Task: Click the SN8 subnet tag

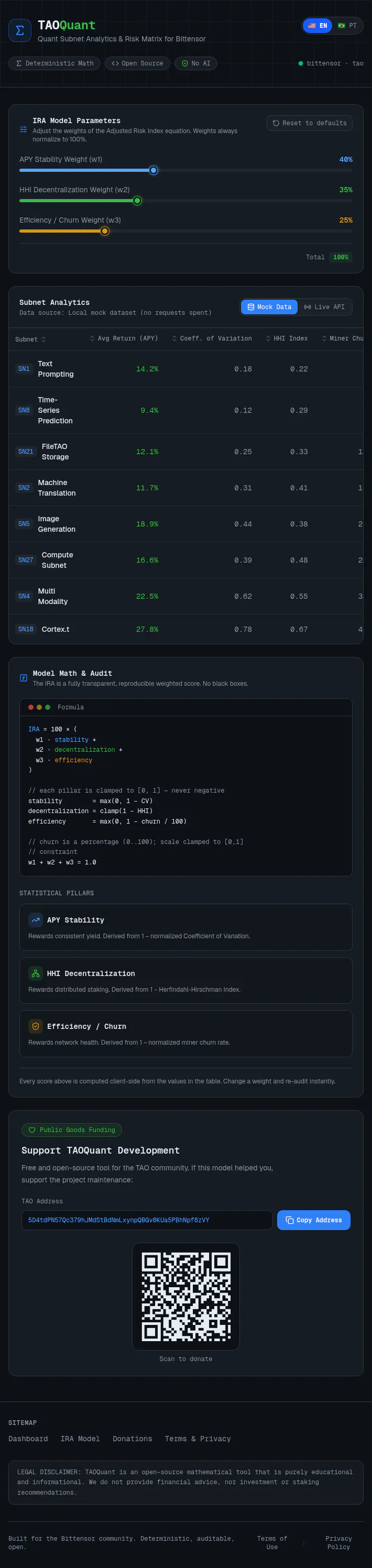Action: 24,410
